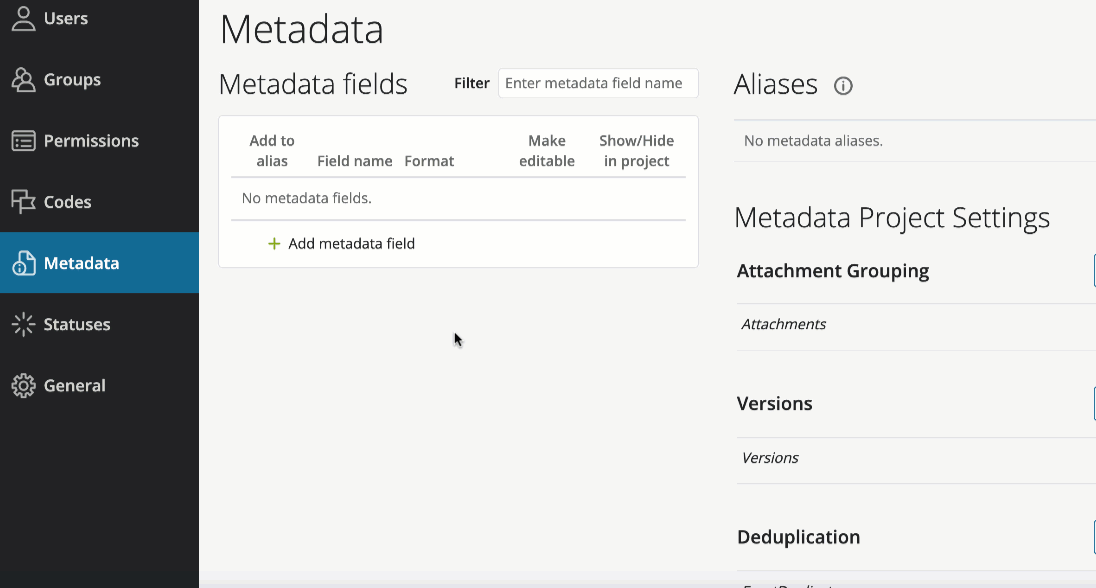The width and height of the screenshot is (1096, 588).
Task: Focus the metadata field name filter box
Action: pos(598,83)
